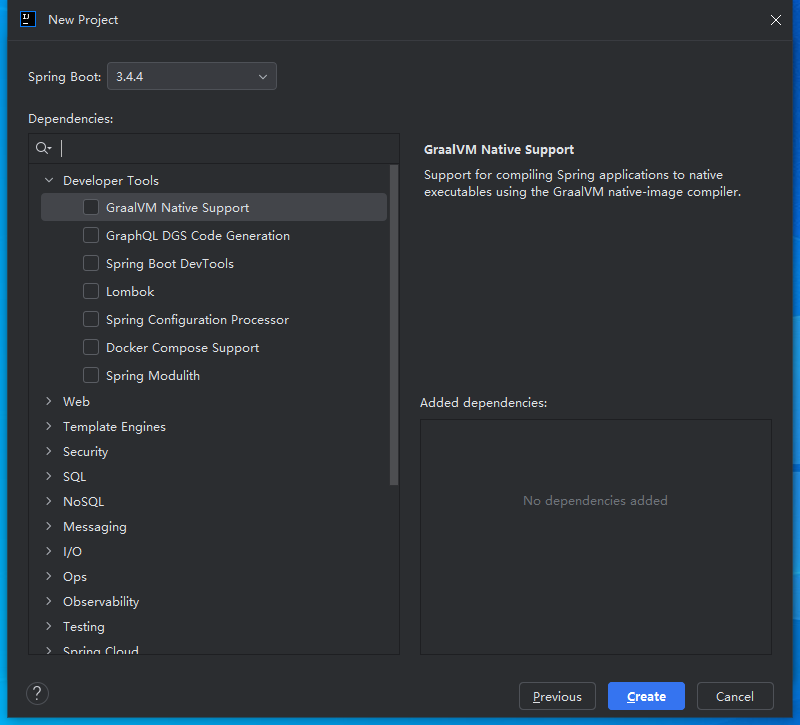The image size is (800, 725).
Task: Click the Previous button
Action: pyautogui.click(x=557, y=696)
